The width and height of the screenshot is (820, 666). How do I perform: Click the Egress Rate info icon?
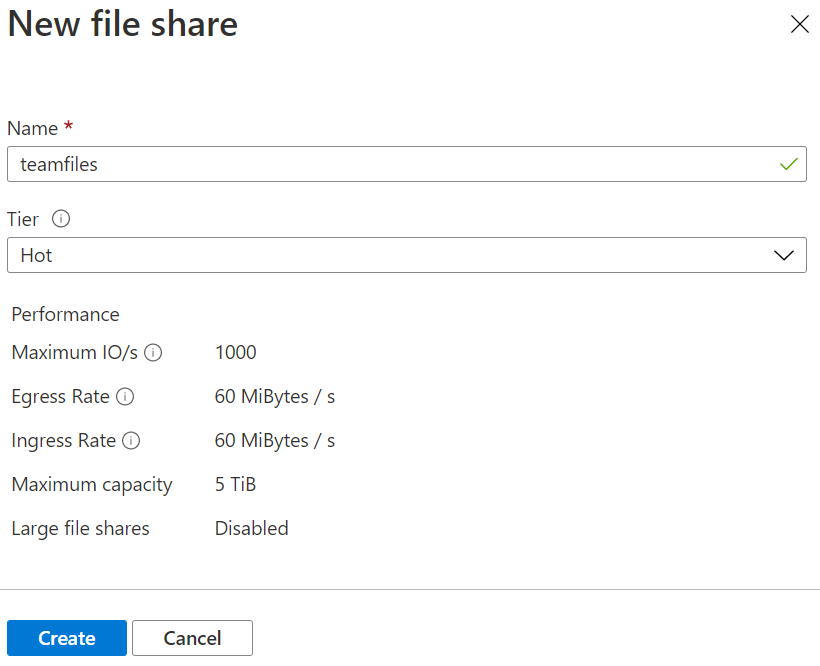(x=125, y=397)
